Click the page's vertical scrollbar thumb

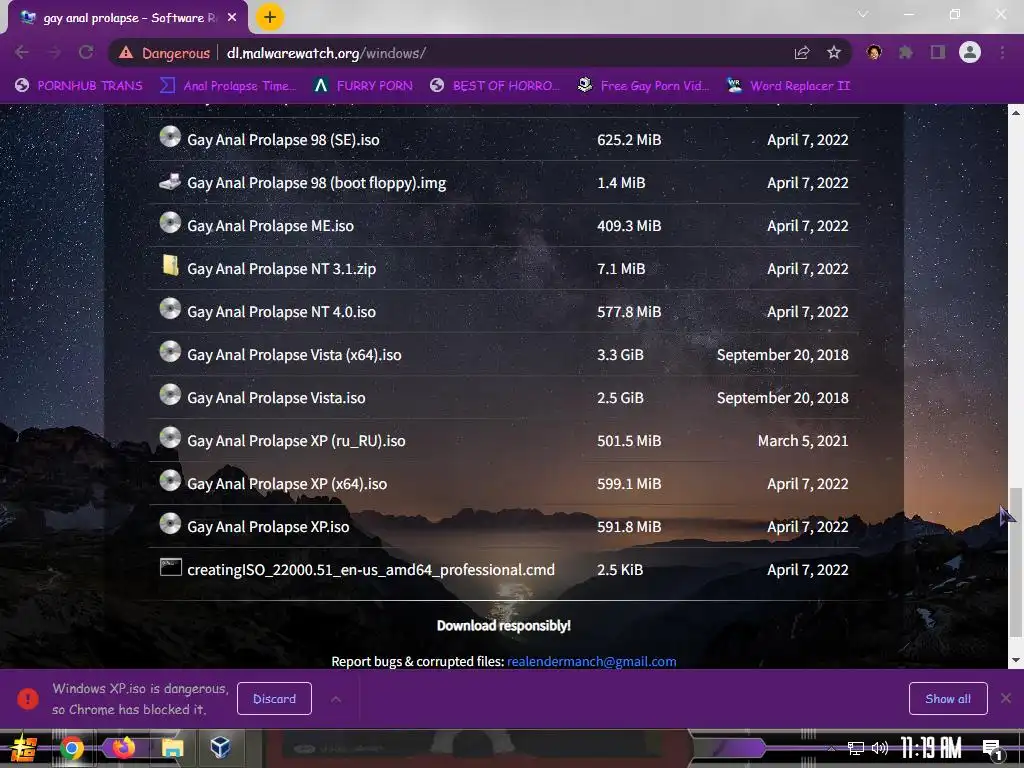[1016, 562]
